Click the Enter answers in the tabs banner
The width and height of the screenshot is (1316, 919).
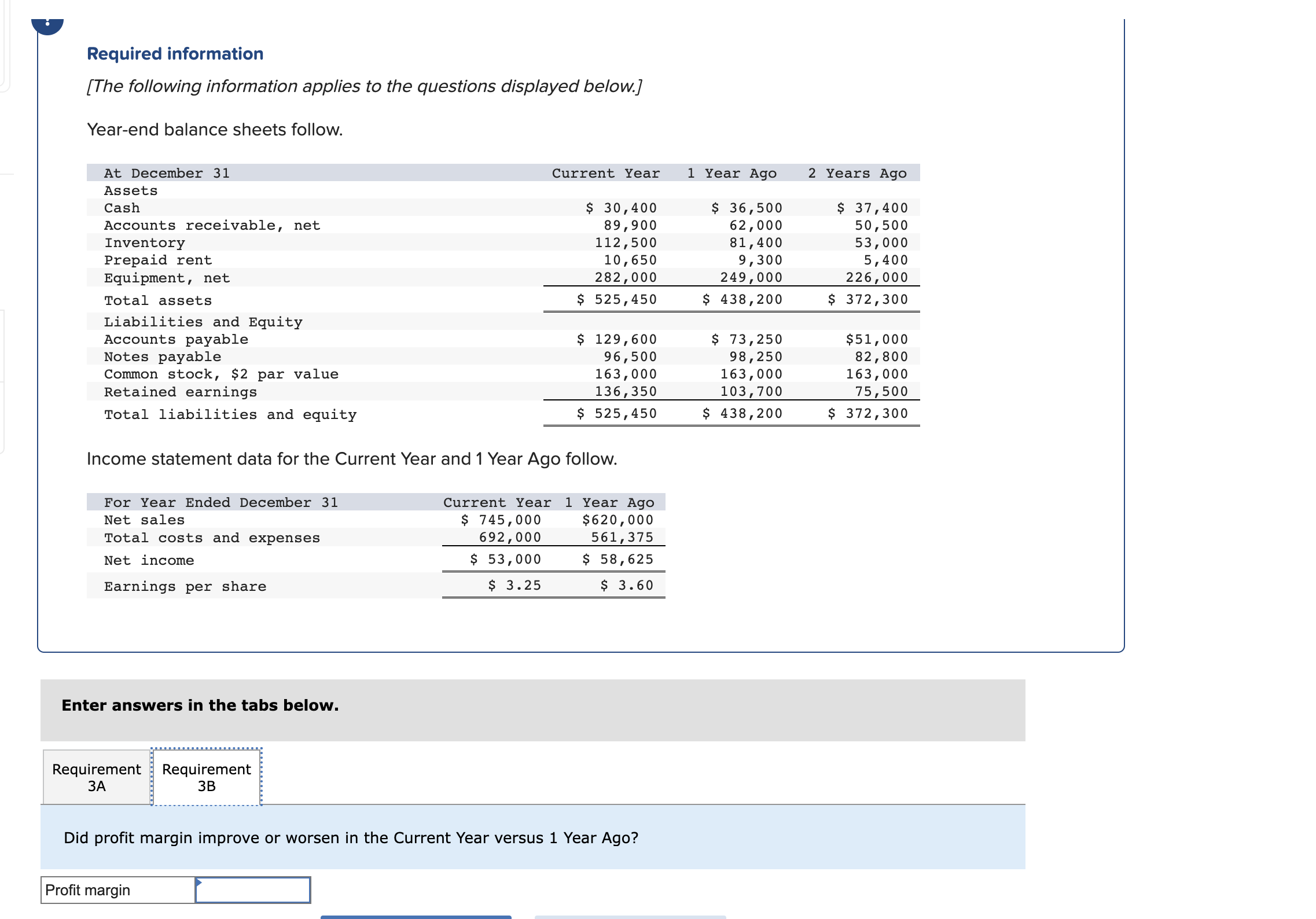tap(199, 705)
